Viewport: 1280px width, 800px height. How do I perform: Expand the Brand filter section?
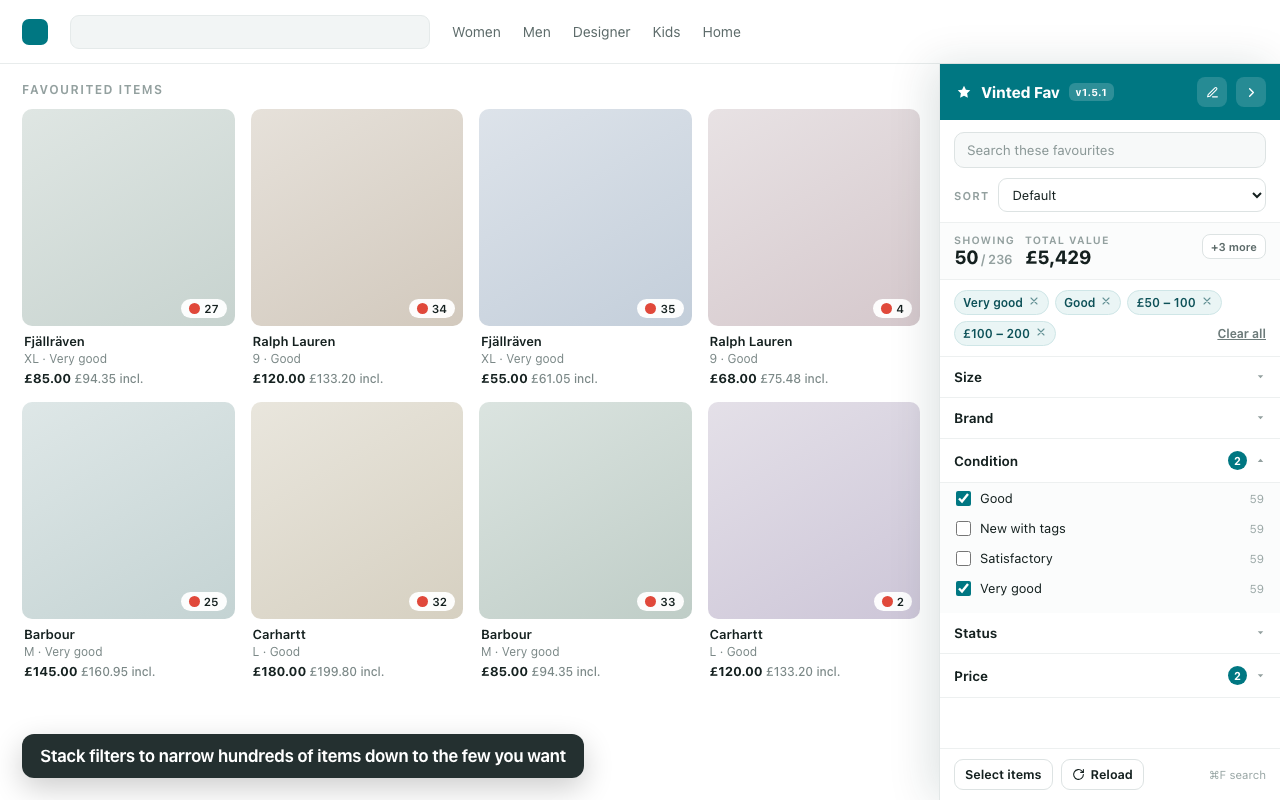tap(1110, 418)
